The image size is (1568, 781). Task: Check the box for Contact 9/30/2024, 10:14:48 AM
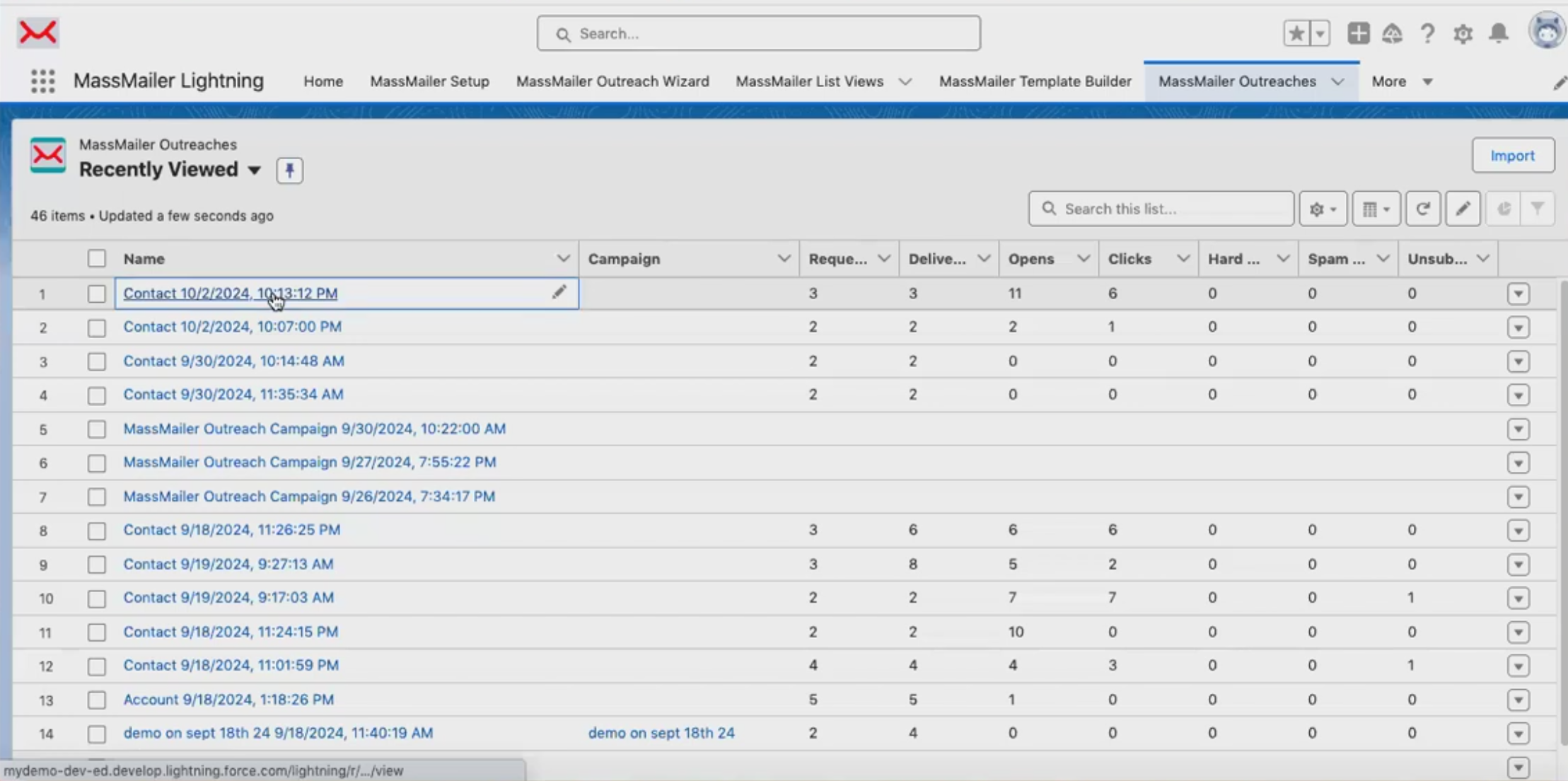[x=97, y=361]
